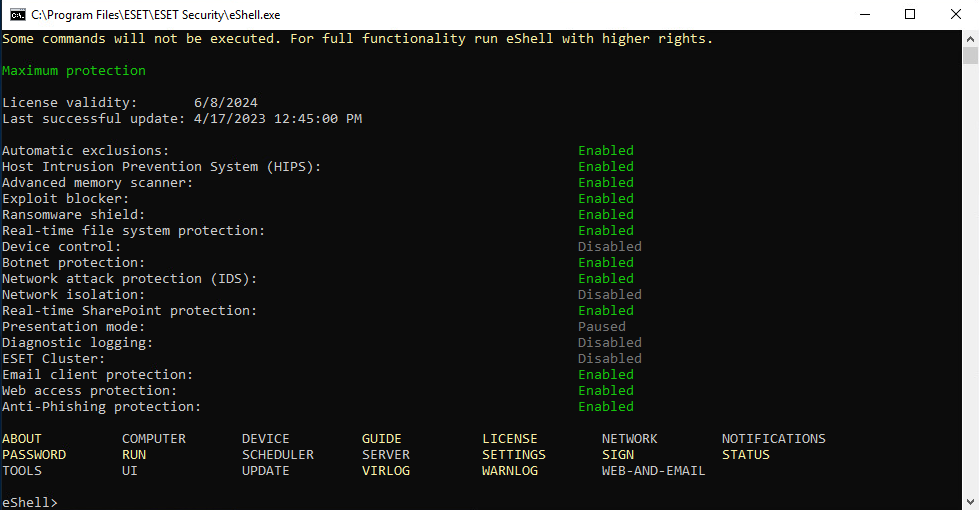Click Disabled status next to ESET Cluster
The image size is (979, 510).
point(609,358)
